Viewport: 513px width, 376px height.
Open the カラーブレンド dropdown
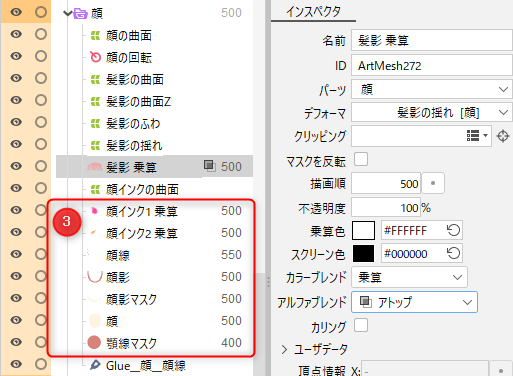(409, 277)
